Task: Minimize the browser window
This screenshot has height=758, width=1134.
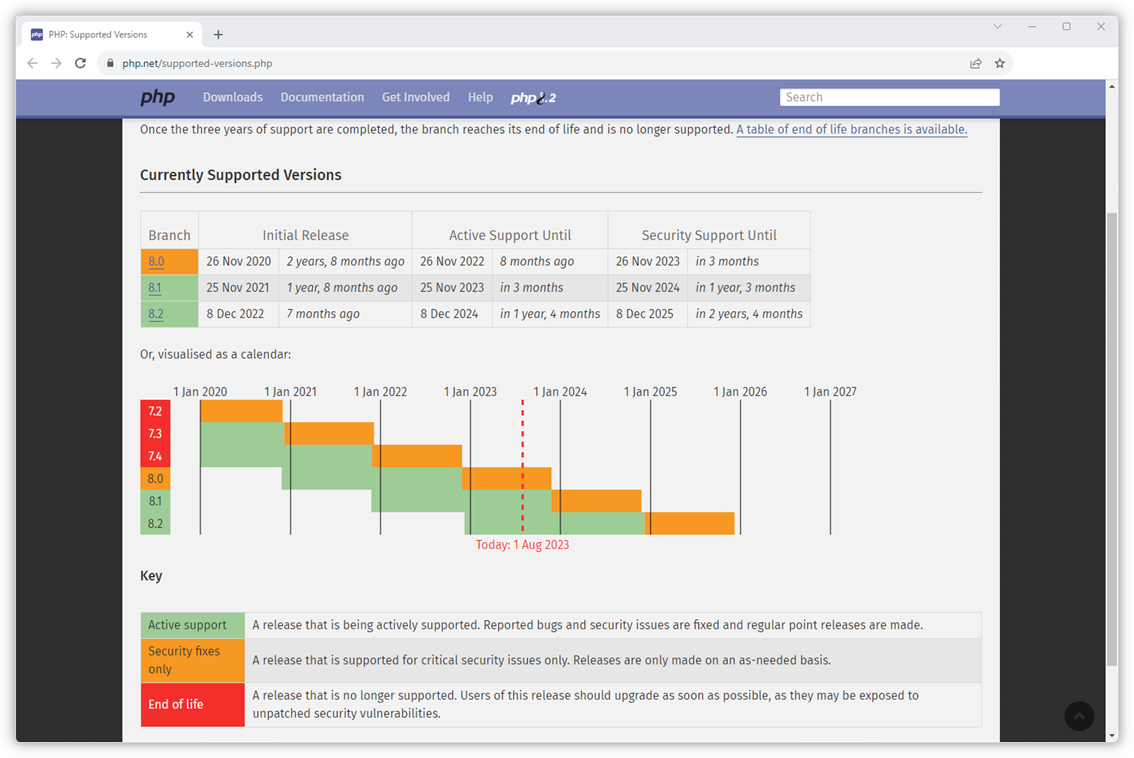Action: (x=1032, y=27)
